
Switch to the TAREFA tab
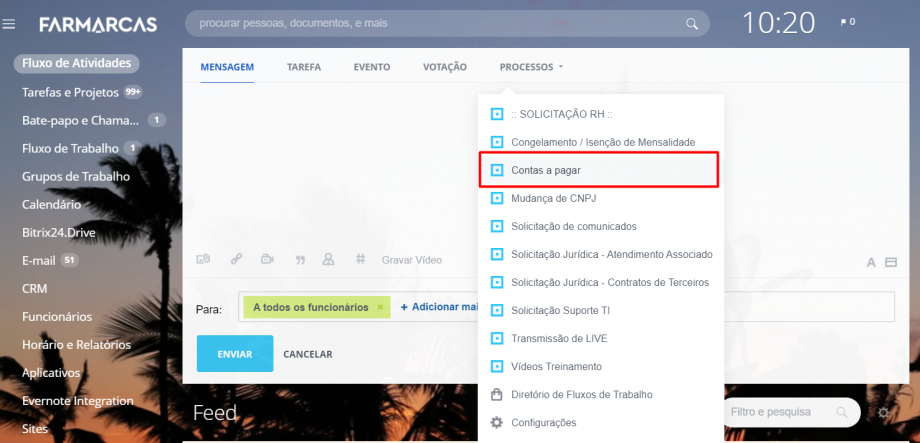(x=303, y=67)
